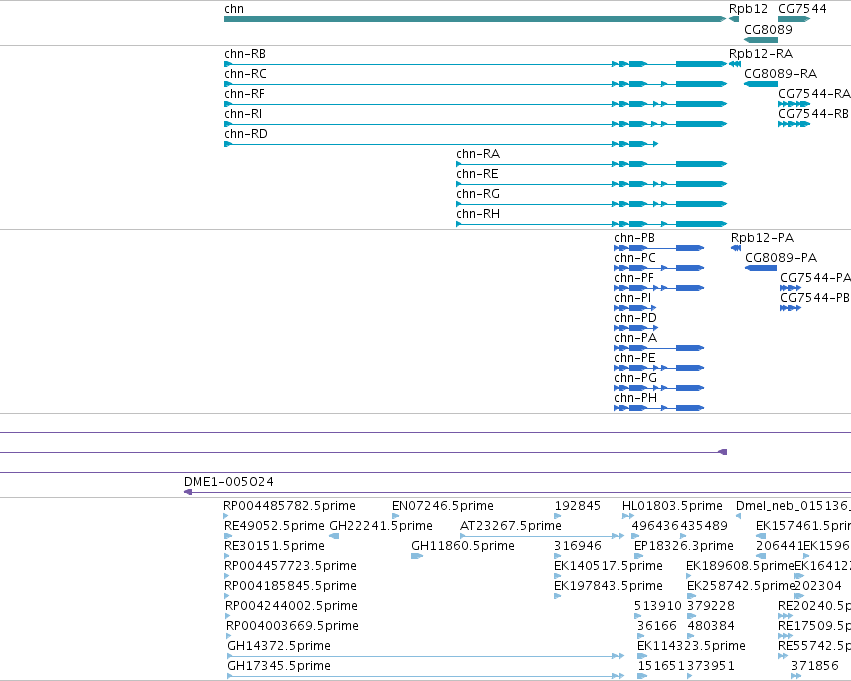Select the CG7544 gene label
The image size is (851, 681).
pos(802,9)
